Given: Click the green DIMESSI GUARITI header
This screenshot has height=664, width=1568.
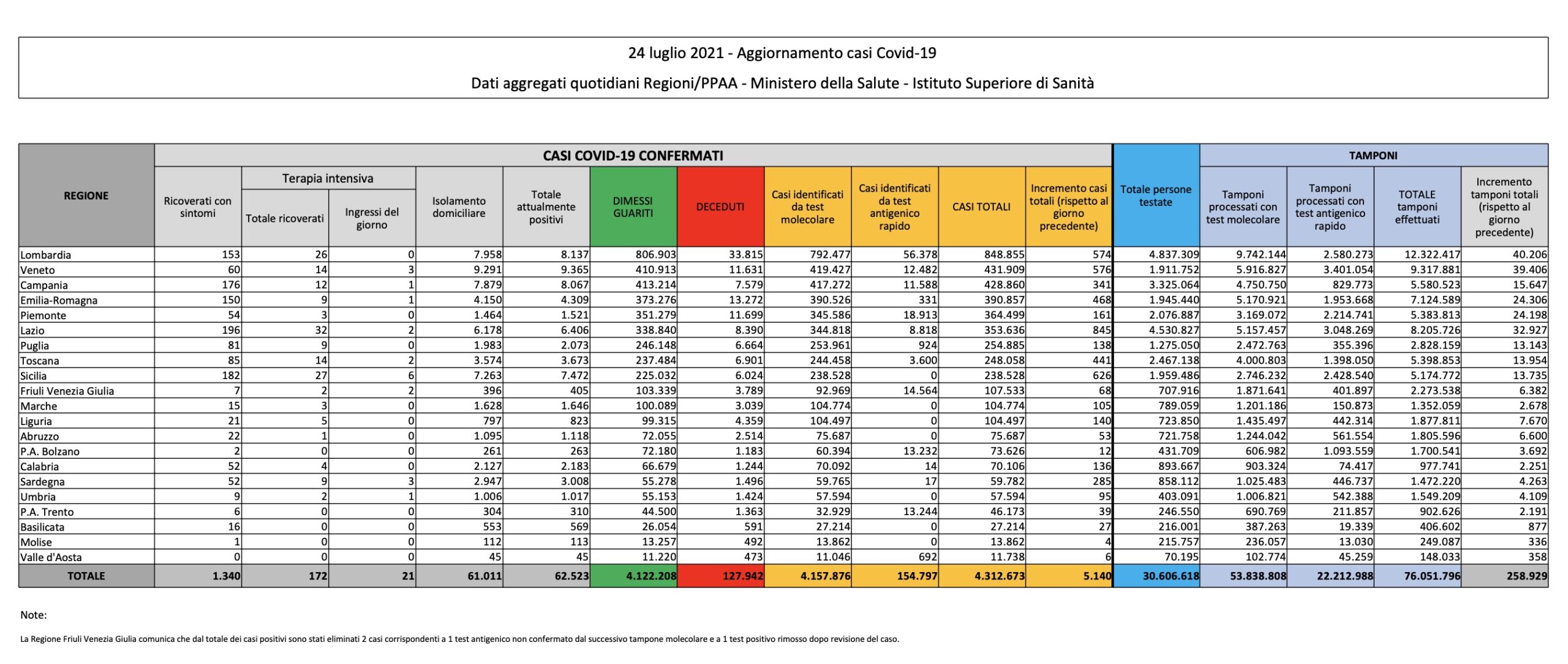Looking at the screenshot, I should (633, 207).
